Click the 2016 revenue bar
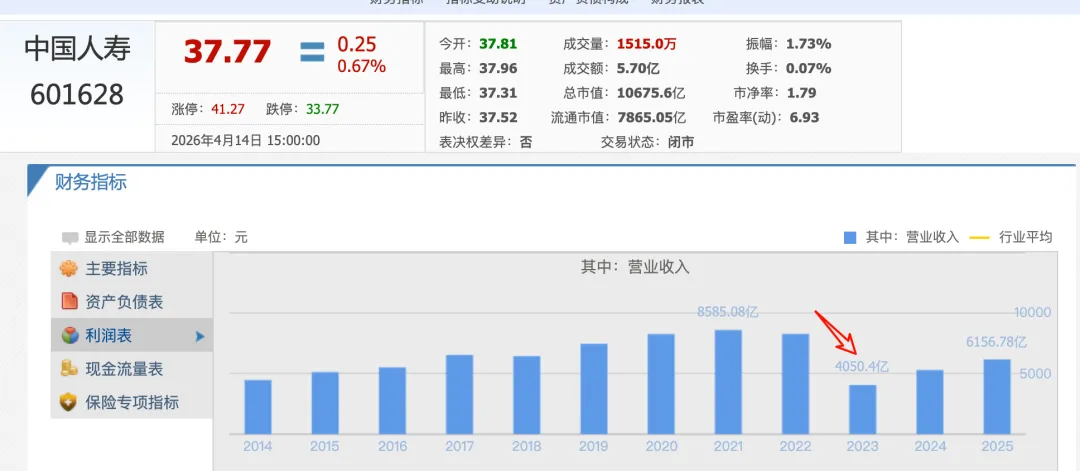Screen dimensions: 1080x471 (x=393, y=401)
